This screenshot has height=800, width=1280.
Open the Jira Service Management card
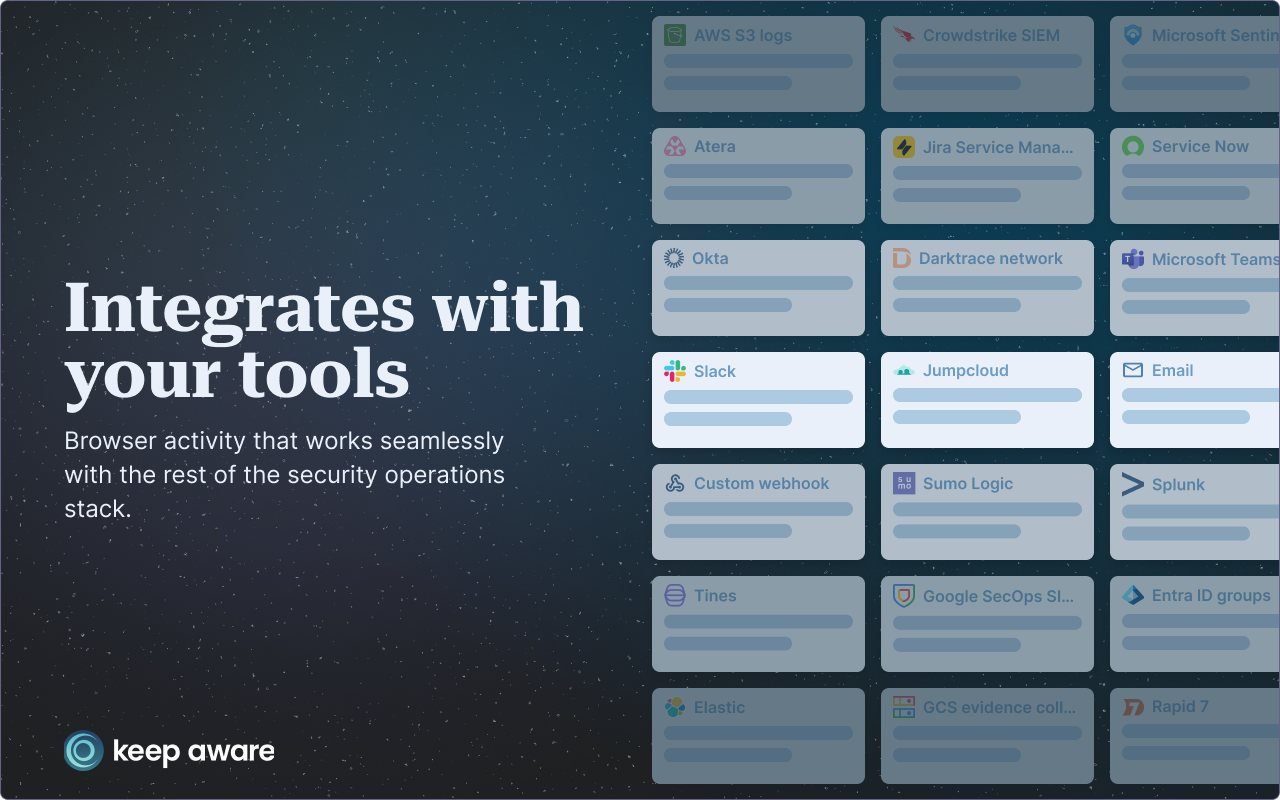tap(987, 176)
